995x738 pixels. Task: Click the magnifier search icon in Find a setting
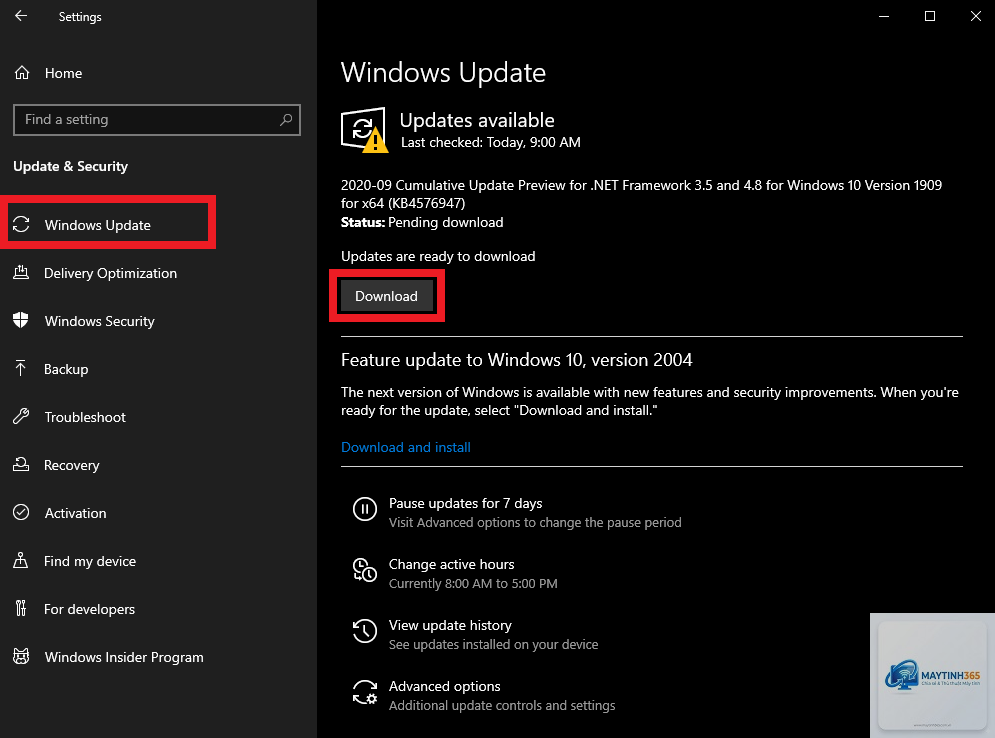286,119
